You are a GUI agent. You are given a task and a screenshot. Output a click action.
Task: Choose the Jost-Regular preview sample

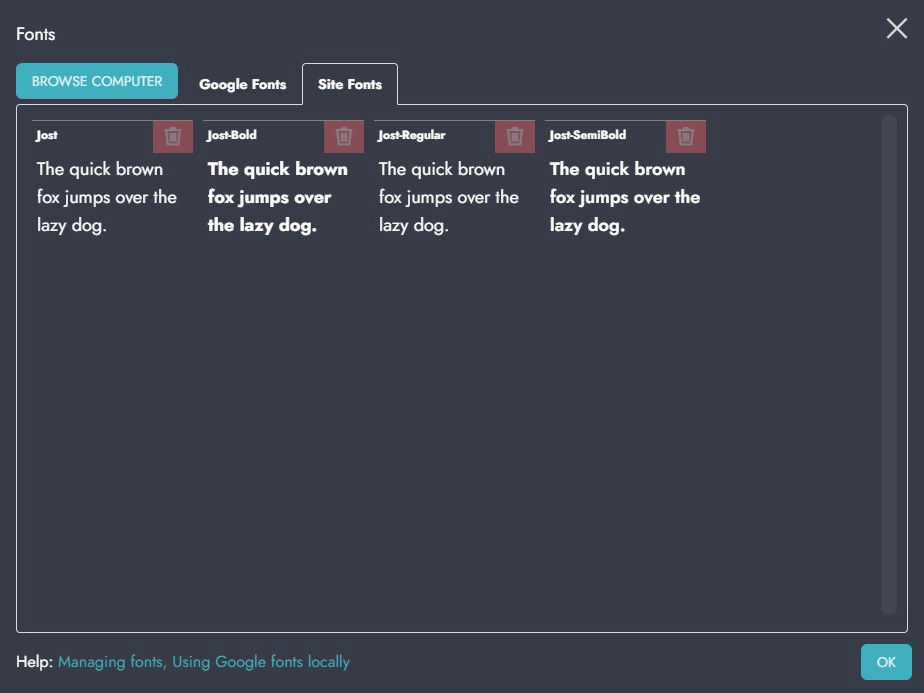[449, 197]
